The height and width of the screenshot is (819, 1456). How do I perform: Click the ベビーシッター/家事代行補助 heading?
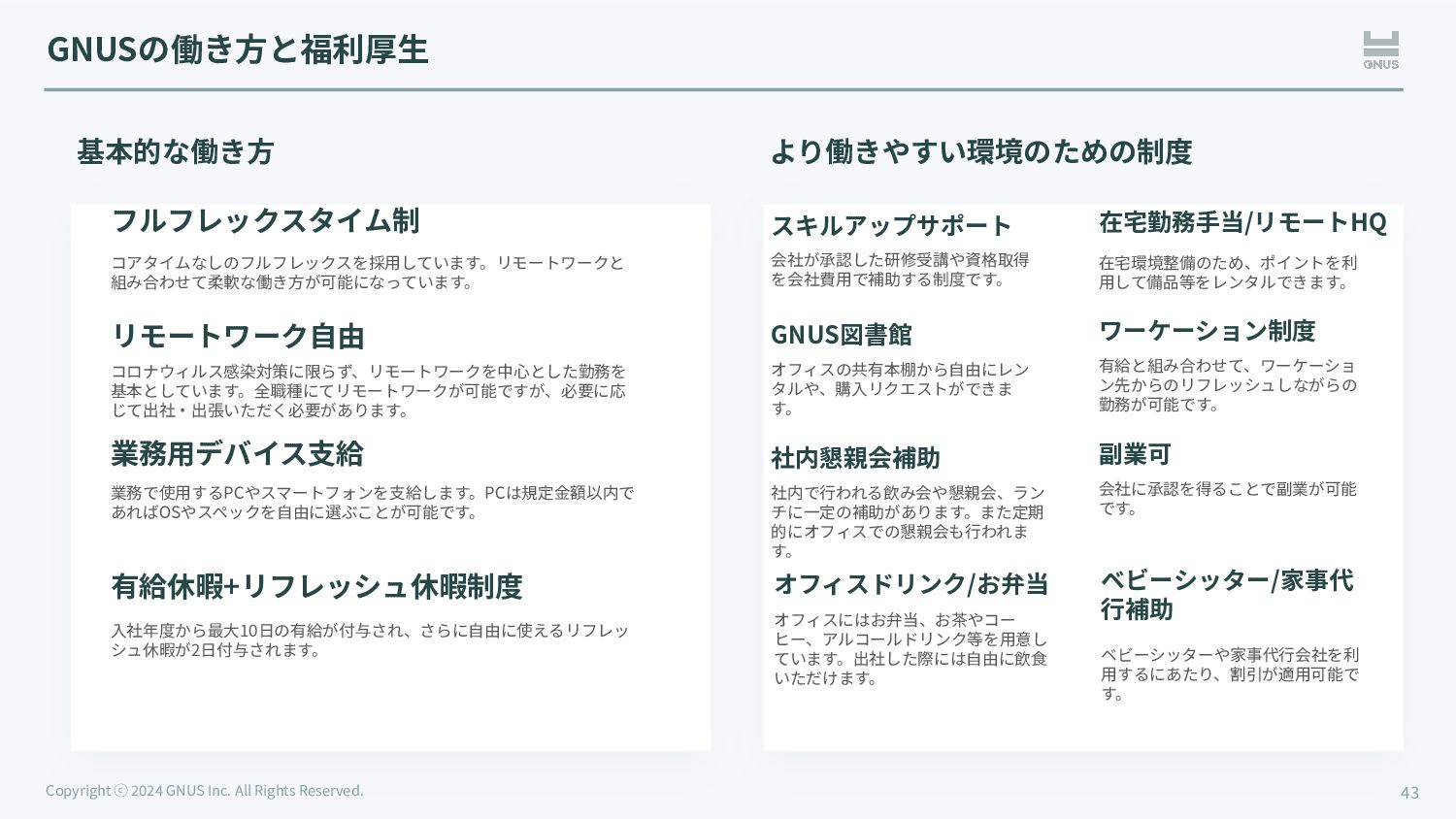[1227, 595]
